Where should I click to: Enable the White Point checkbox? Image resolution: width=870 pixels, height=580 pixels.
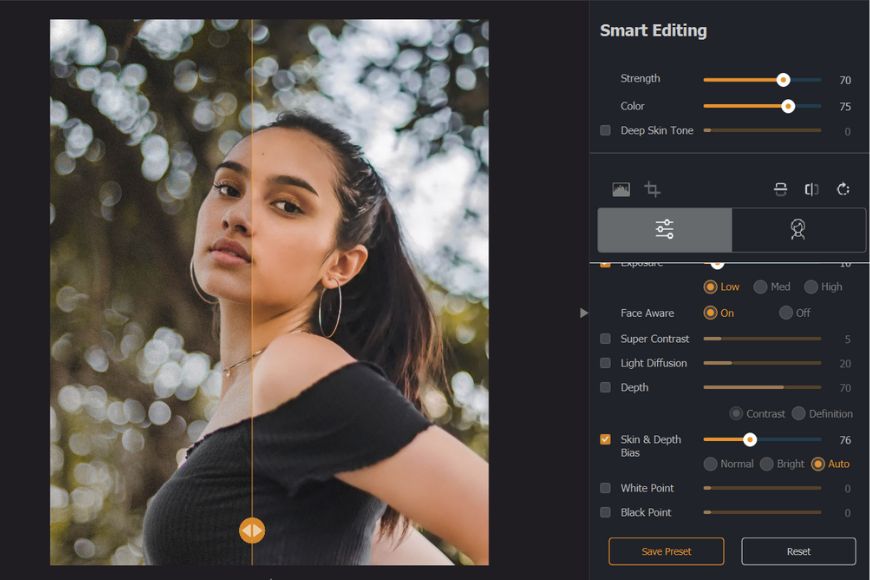click(605, 488)
